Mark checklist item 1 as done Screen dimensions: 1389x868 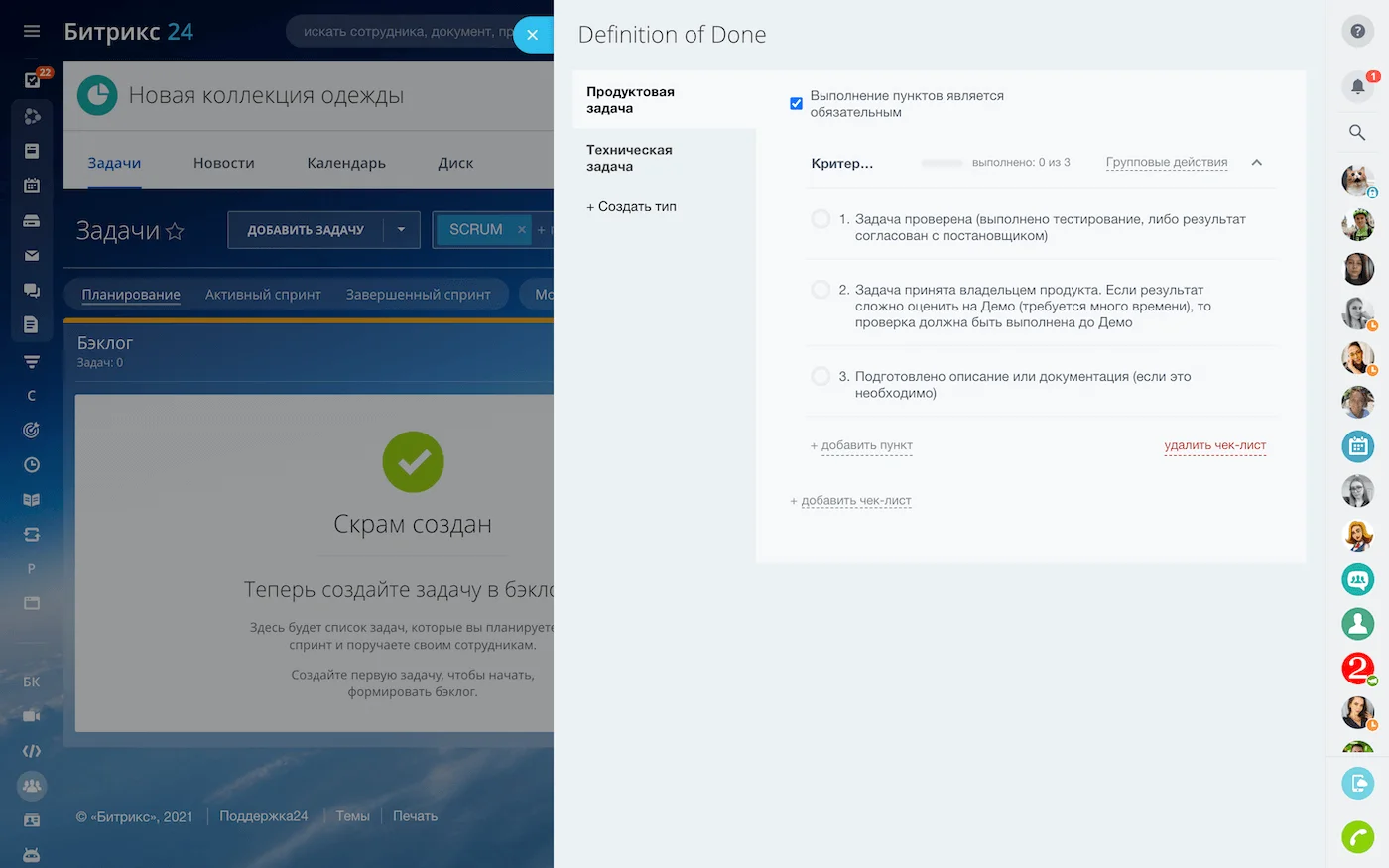point(821,219)
